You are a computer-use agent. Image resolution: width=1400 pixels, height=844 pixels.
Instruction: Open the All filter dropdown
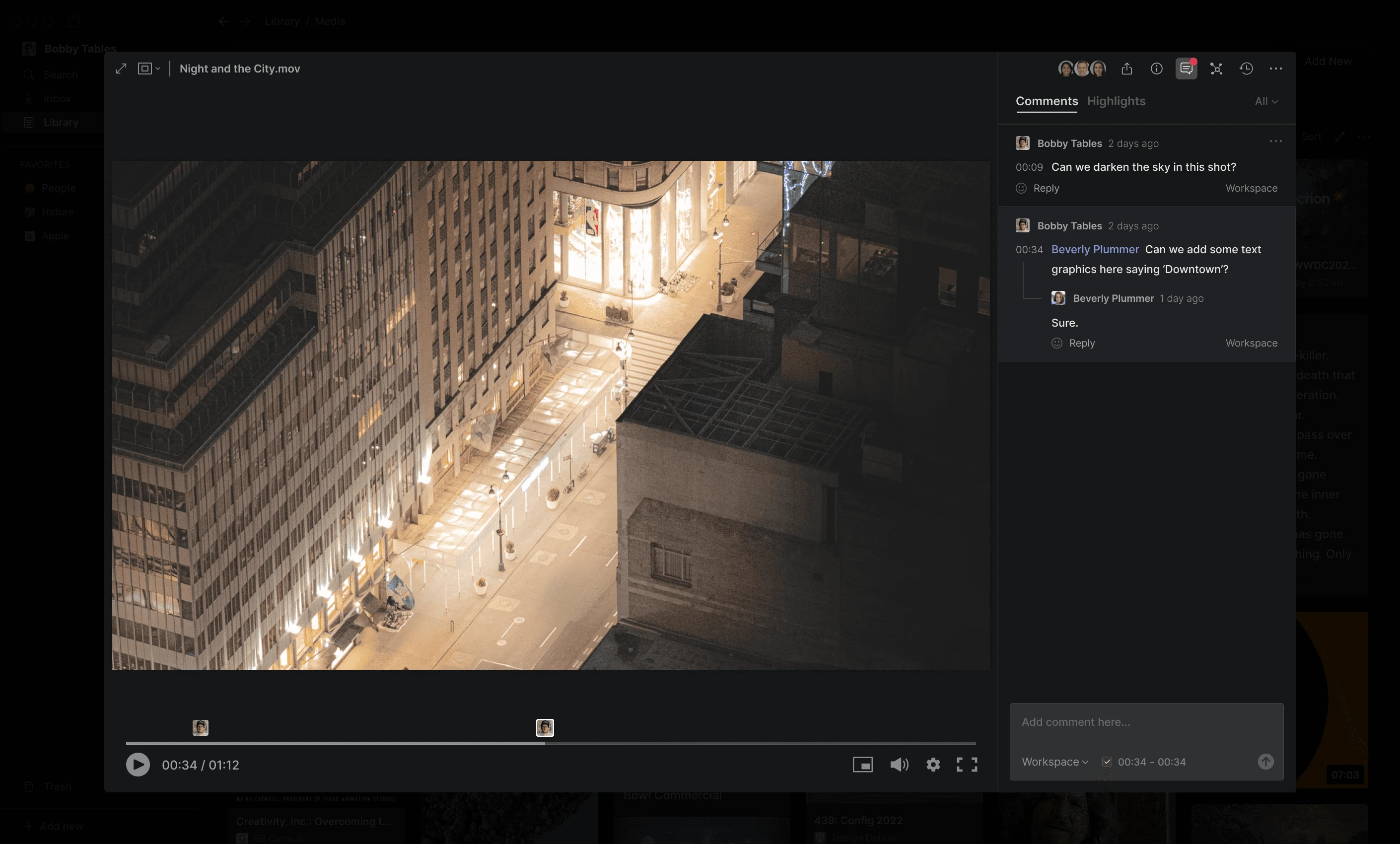click(x=1266, y=101)
